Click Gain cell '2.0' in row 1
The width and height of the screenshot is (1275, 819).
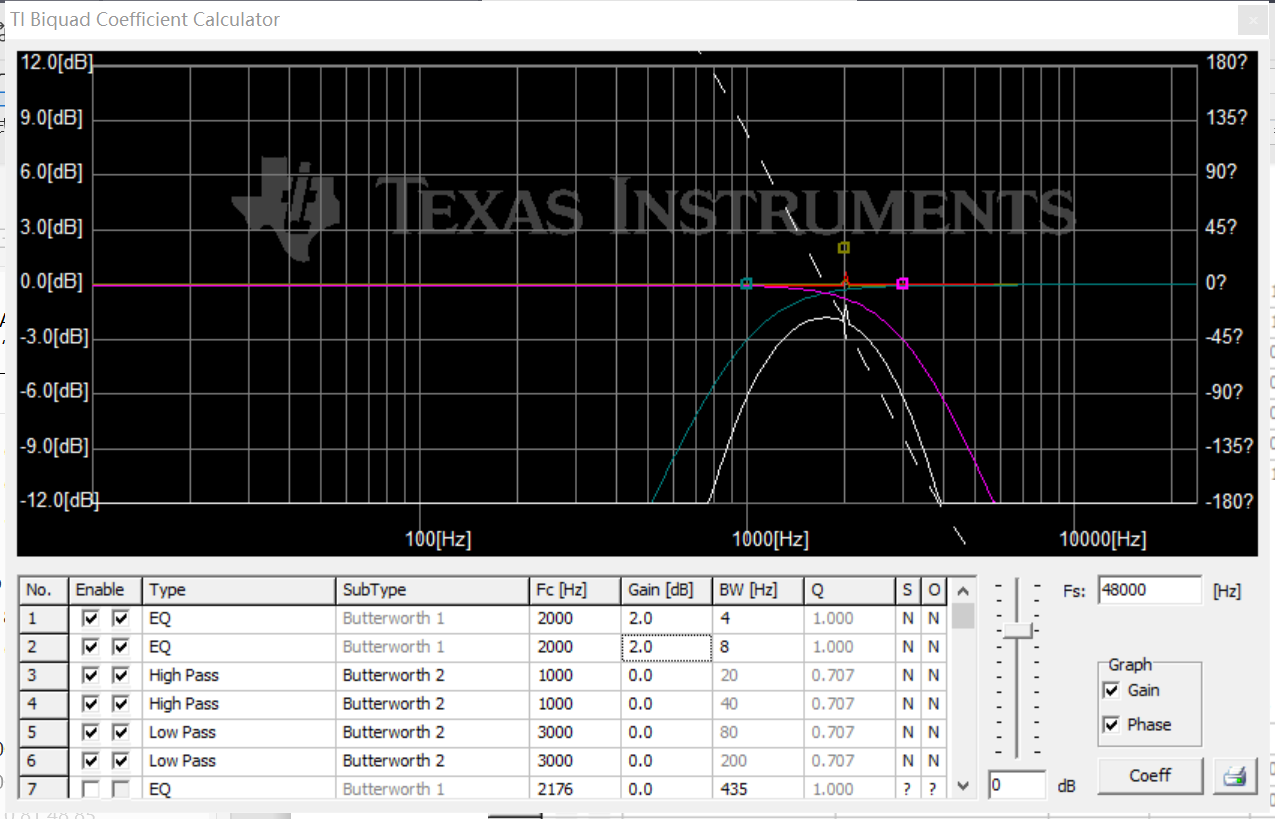point(666,619)
